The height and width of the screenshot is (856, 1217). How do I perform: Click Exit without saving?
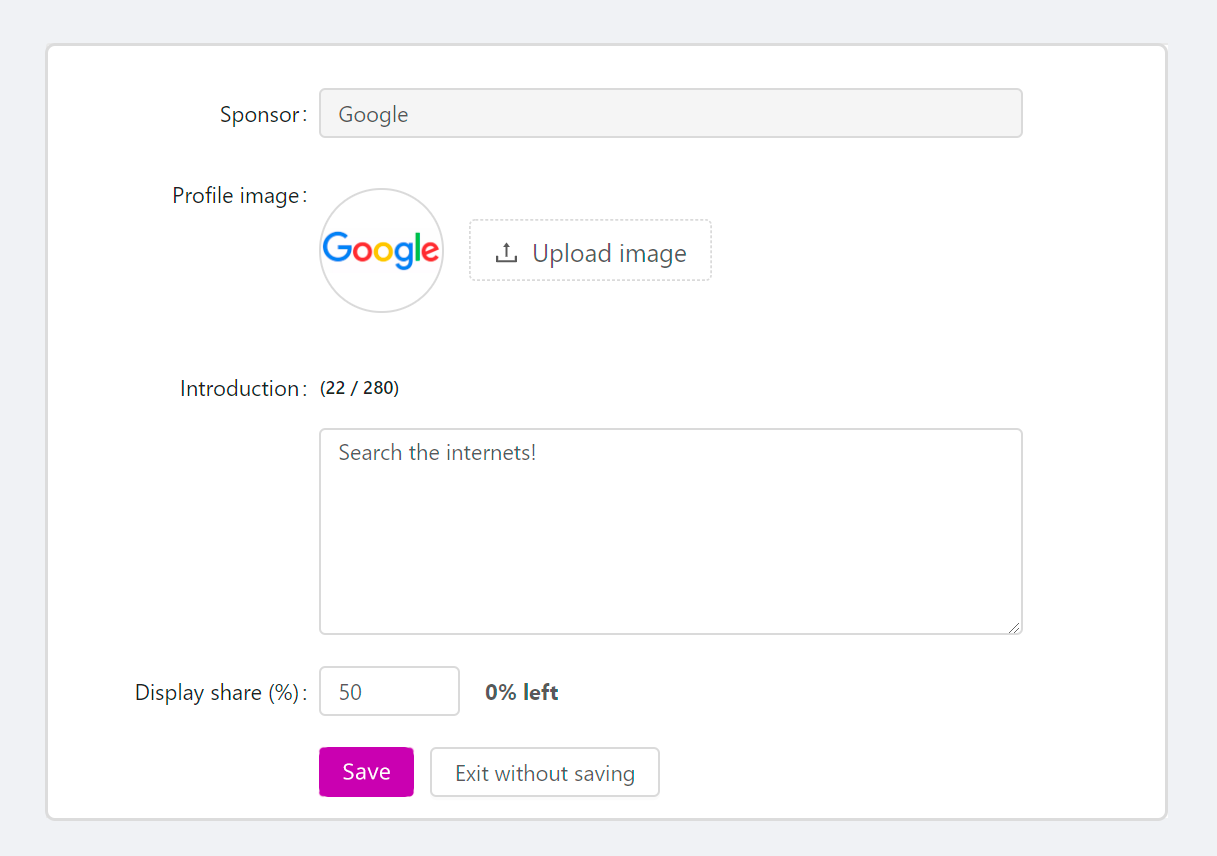coord(545,772)
